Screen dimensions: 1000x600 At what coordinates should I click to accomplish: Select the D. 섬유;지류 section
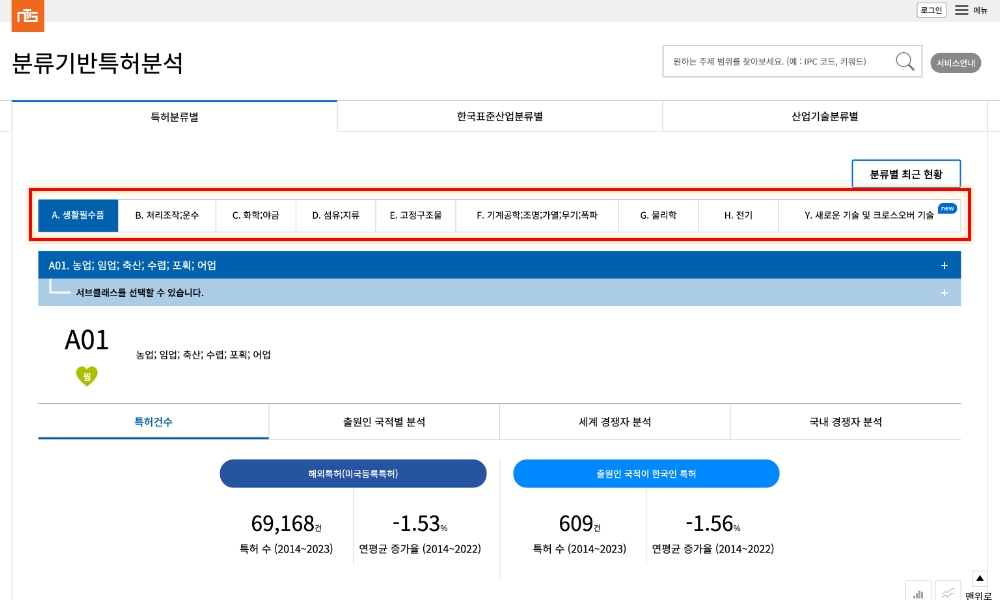[335, 216]
